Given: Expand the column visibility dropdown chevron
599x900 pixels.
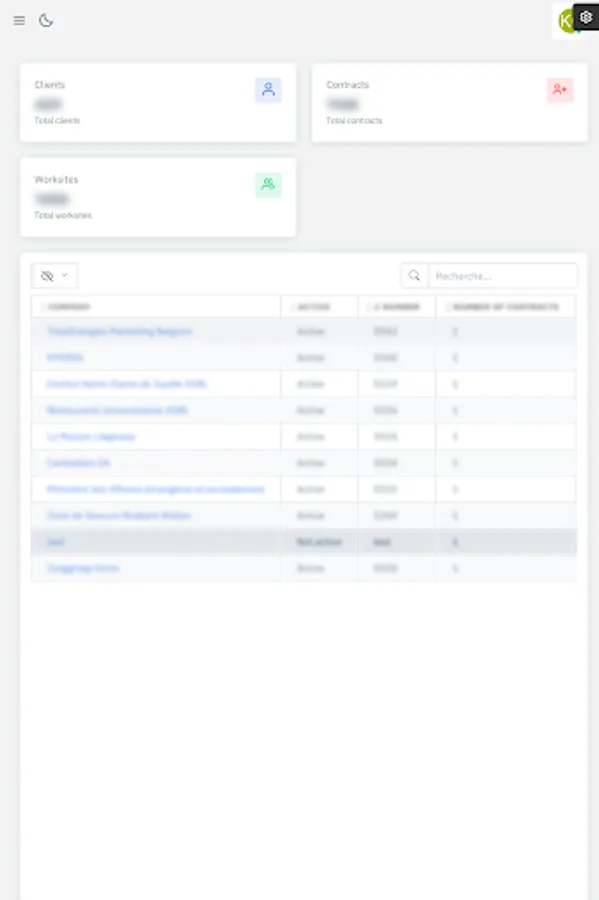Looking at the screenshot, I should [63, 274].
